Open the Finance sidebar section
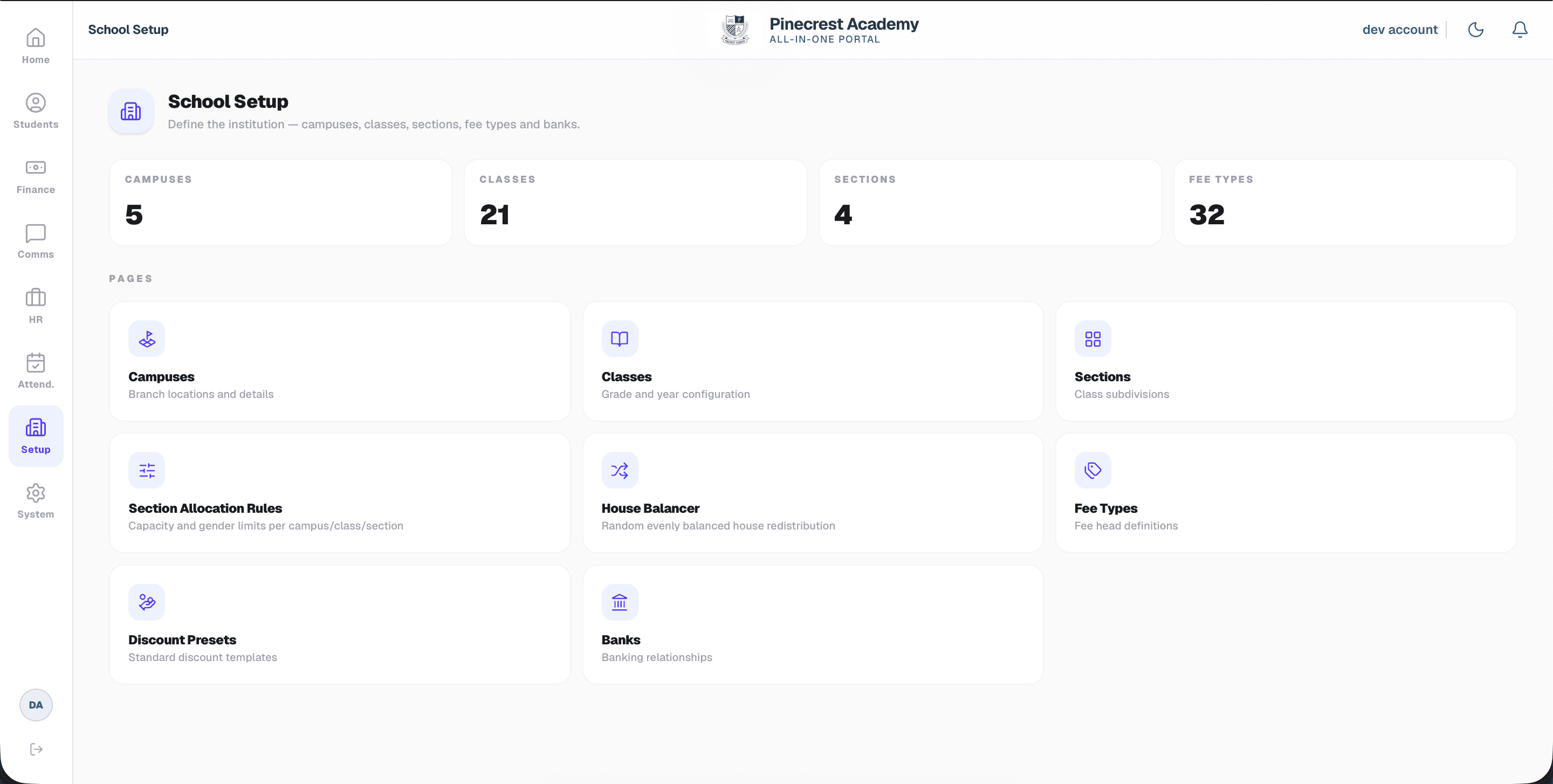The height and width of the screenshot is (784, 1553). pyautogui.click(x=36, y=176)
